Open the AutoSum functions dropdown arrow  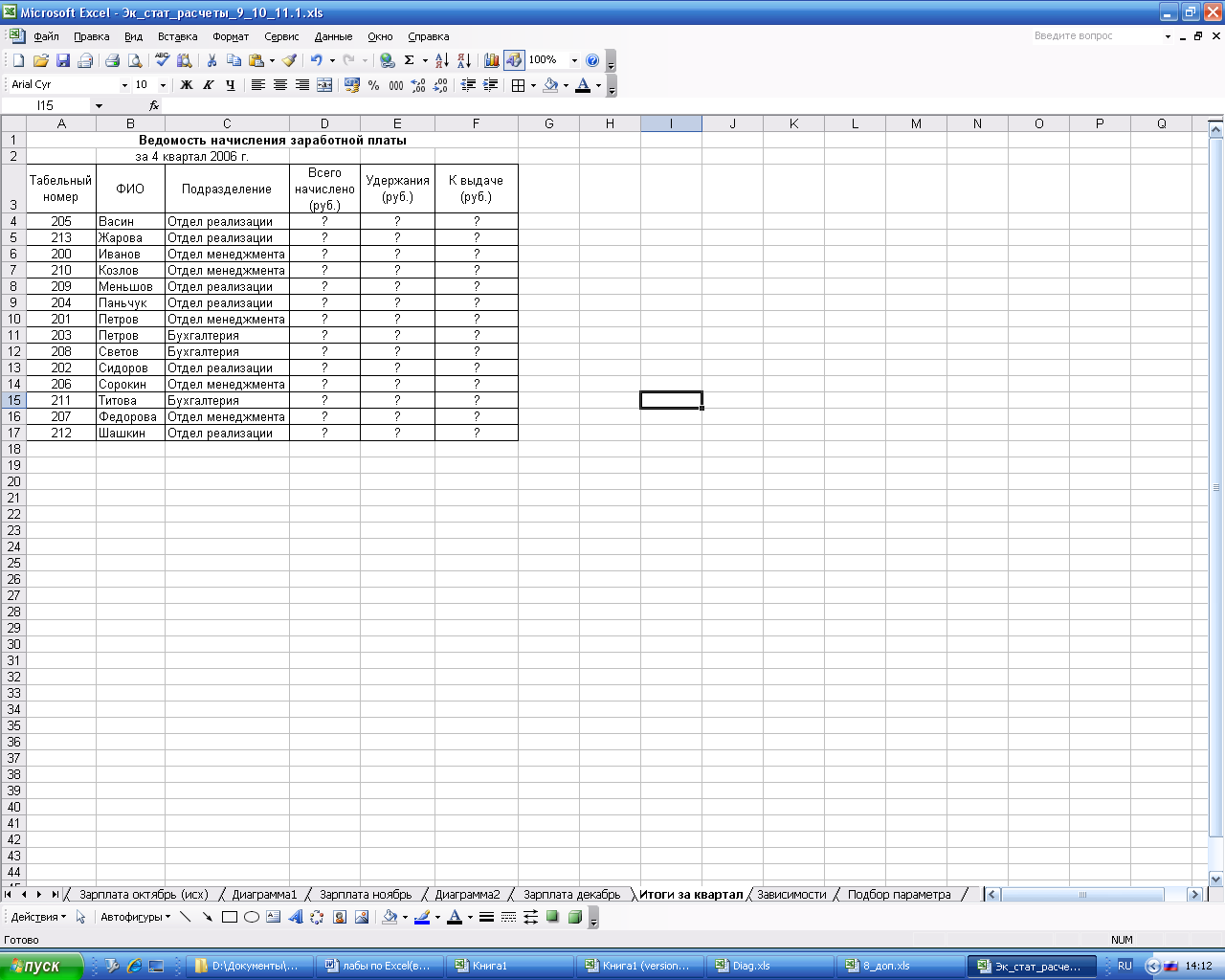tap(425, 60)
